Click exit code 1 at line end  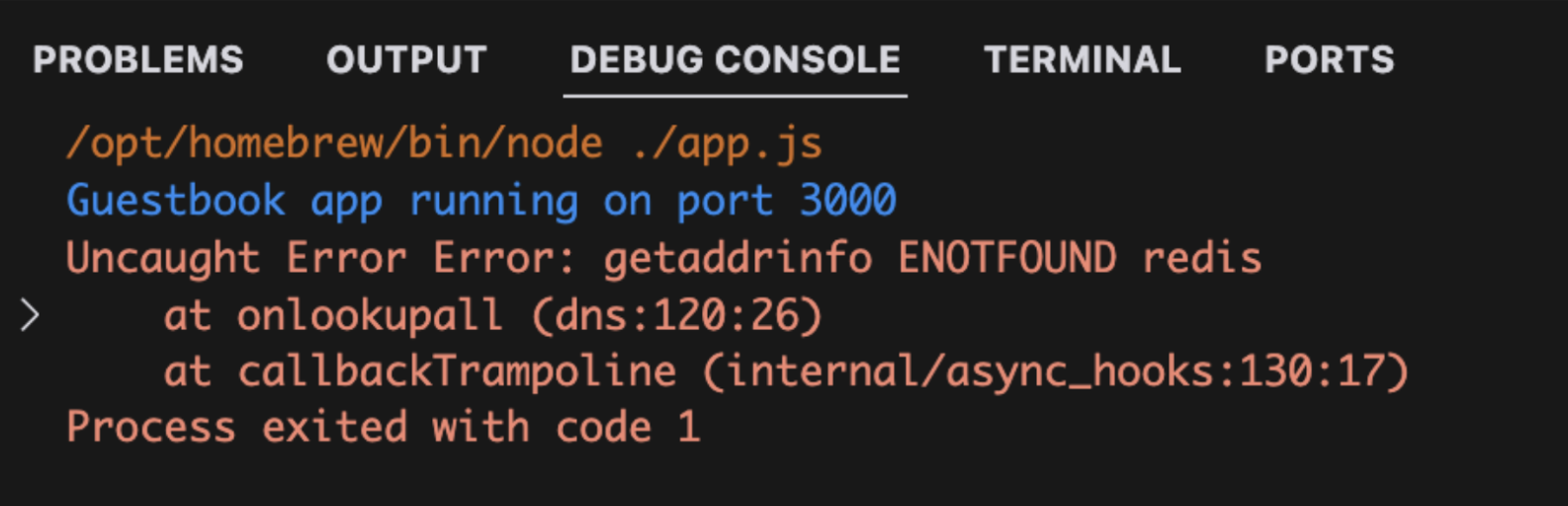click(689, 428)
